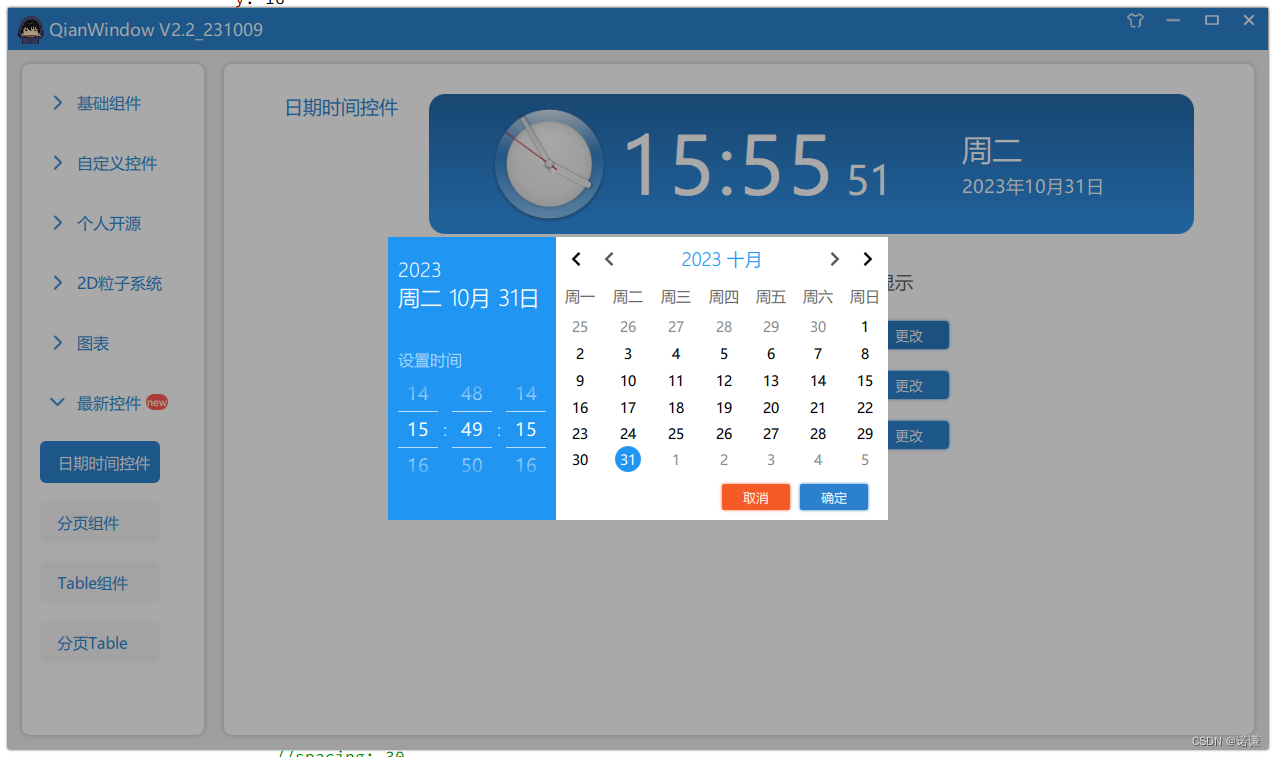Open the 2023 十月 calendar header
This screenshot has height=757, width=1276.
[721, 259]
